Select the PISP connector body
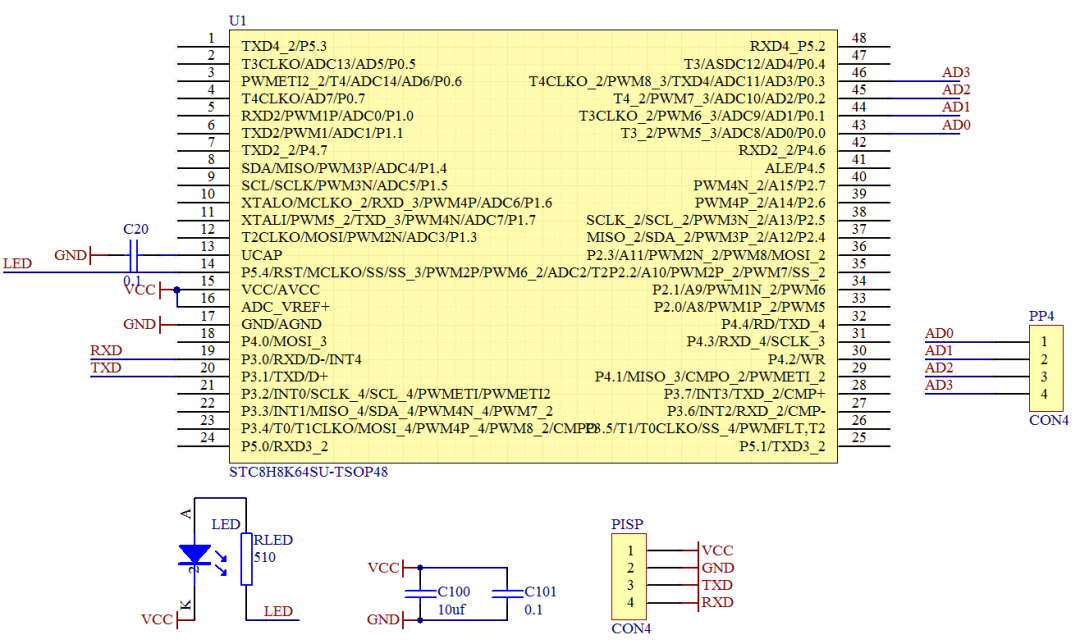 pyautogui.click(x=629, y=577)
